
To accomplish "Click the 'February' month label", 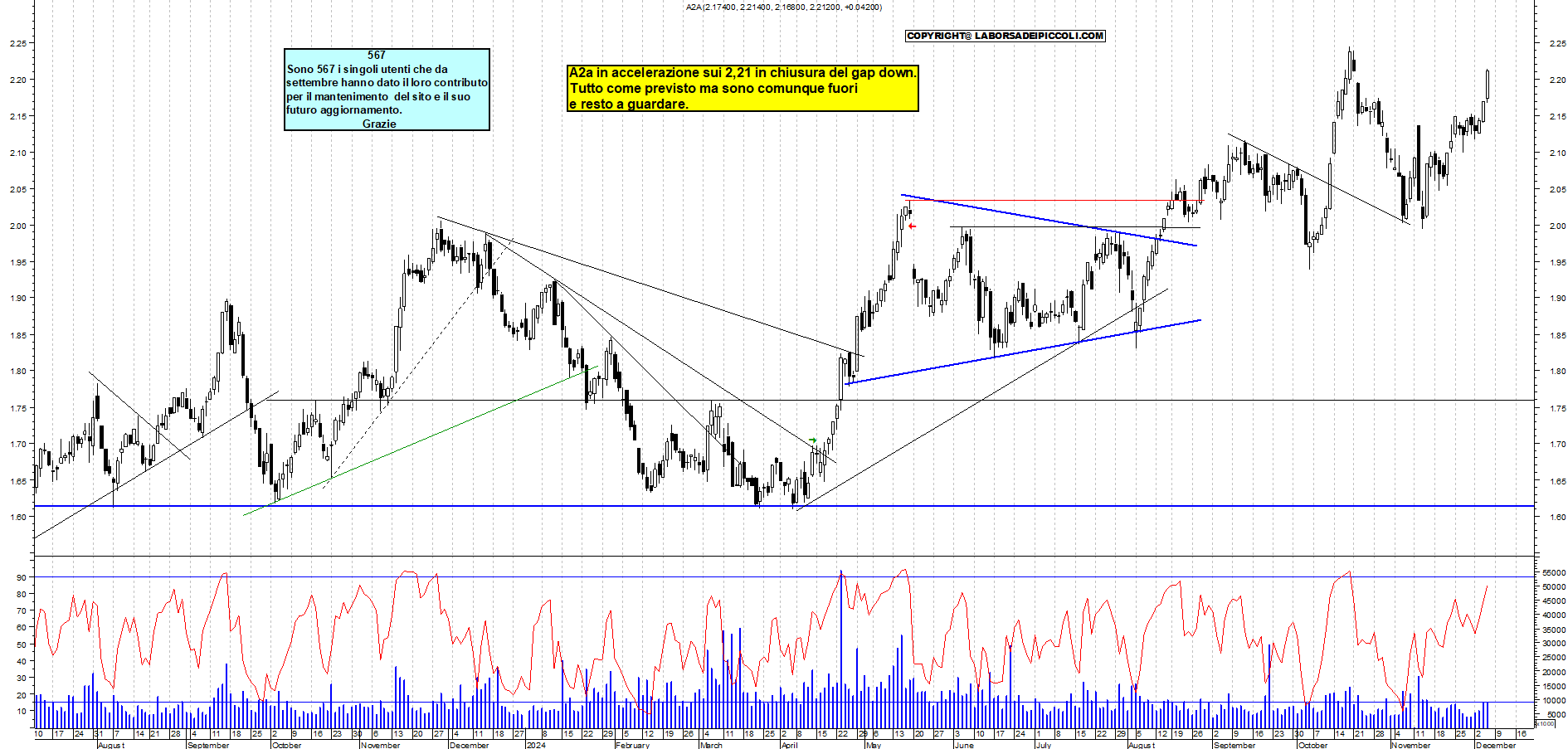I will (x=632, y=745).
